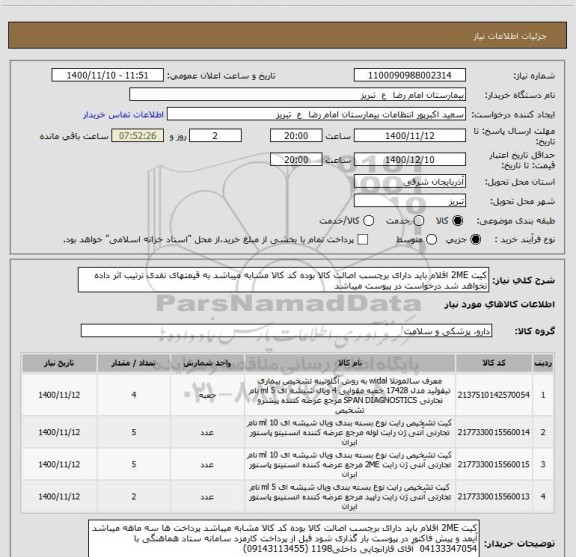Click product code 213751014257​0054
Viewport: 576px width, 557px height.
pos(493,395)
